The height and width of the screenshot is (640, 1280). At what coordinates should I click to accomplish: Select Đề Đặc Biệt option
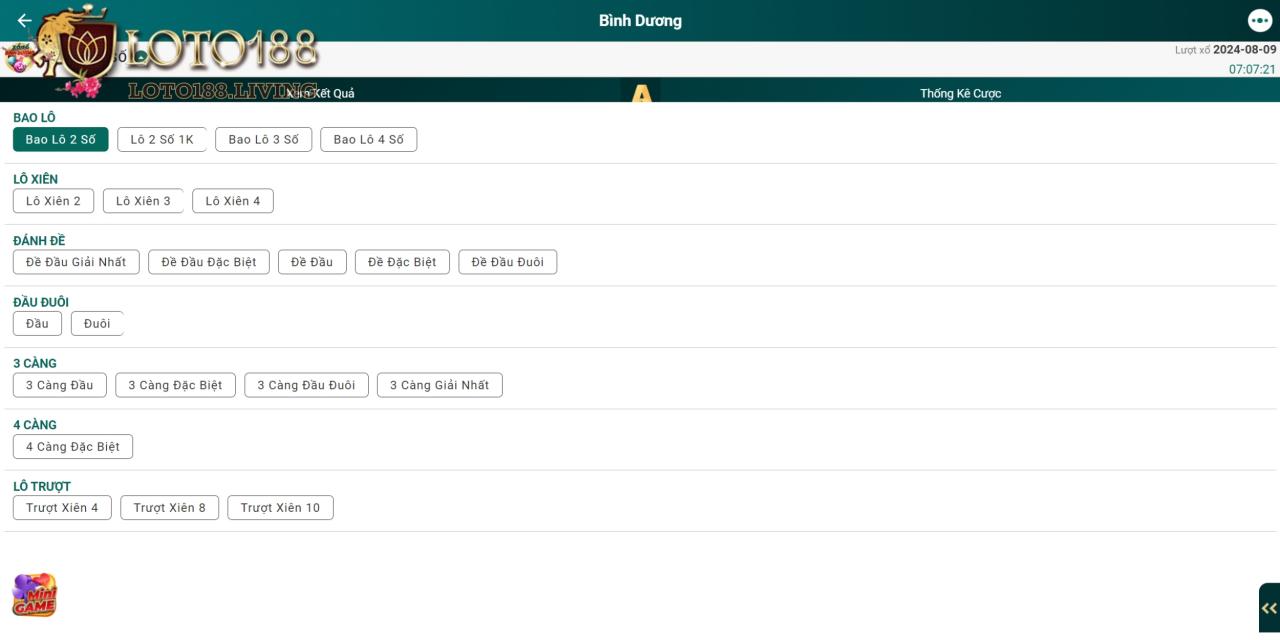tap(402, 262)
